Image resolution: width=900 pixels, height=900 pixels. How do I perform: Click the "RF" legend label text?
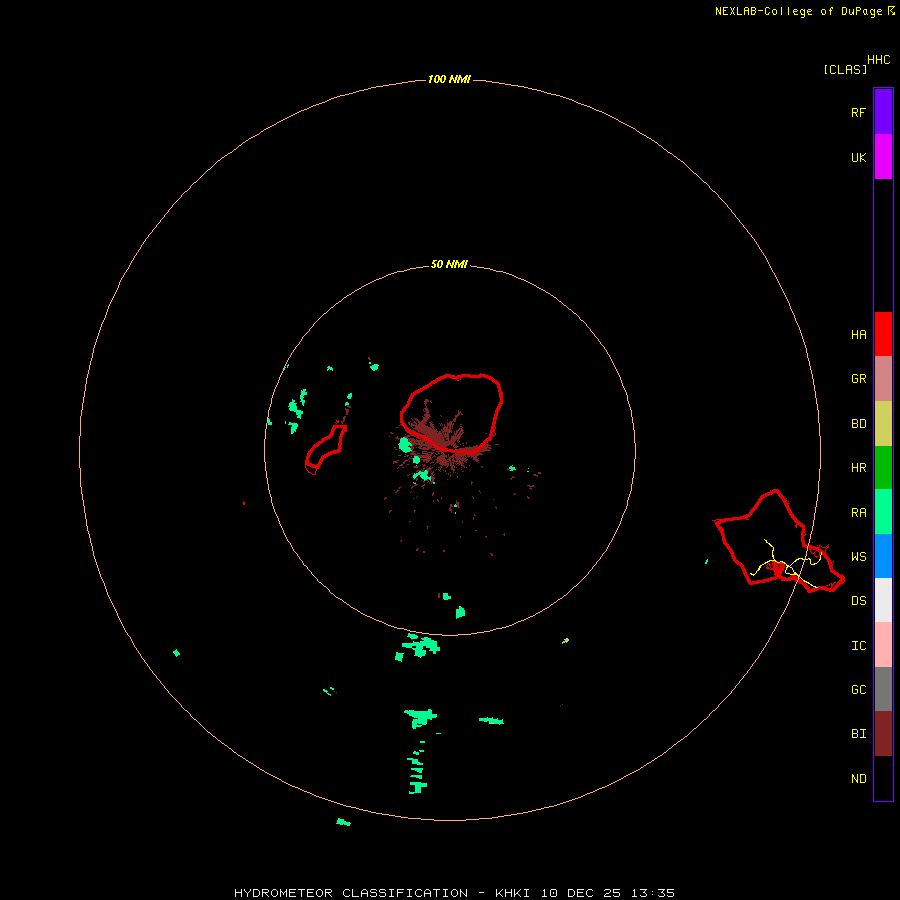[858, 112]
